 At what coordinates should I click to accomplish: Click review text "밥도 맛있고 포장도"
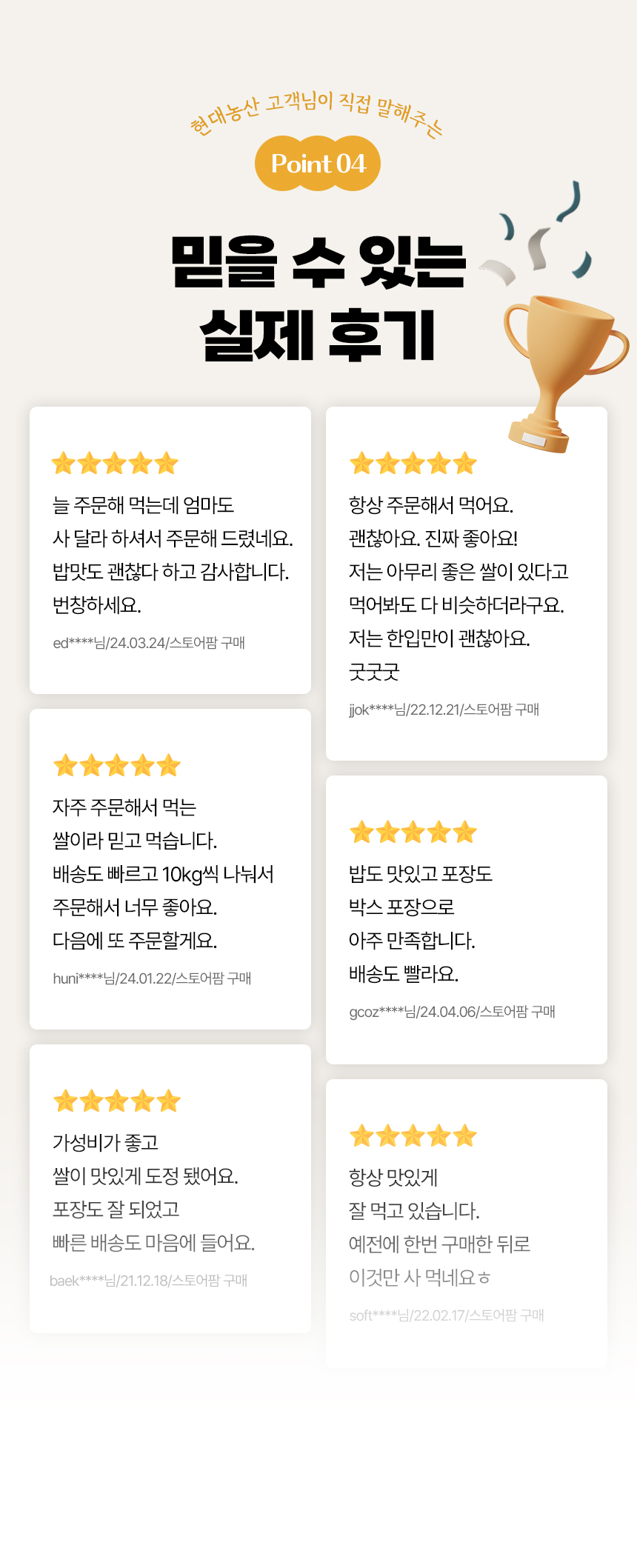(x=420, y=874)
